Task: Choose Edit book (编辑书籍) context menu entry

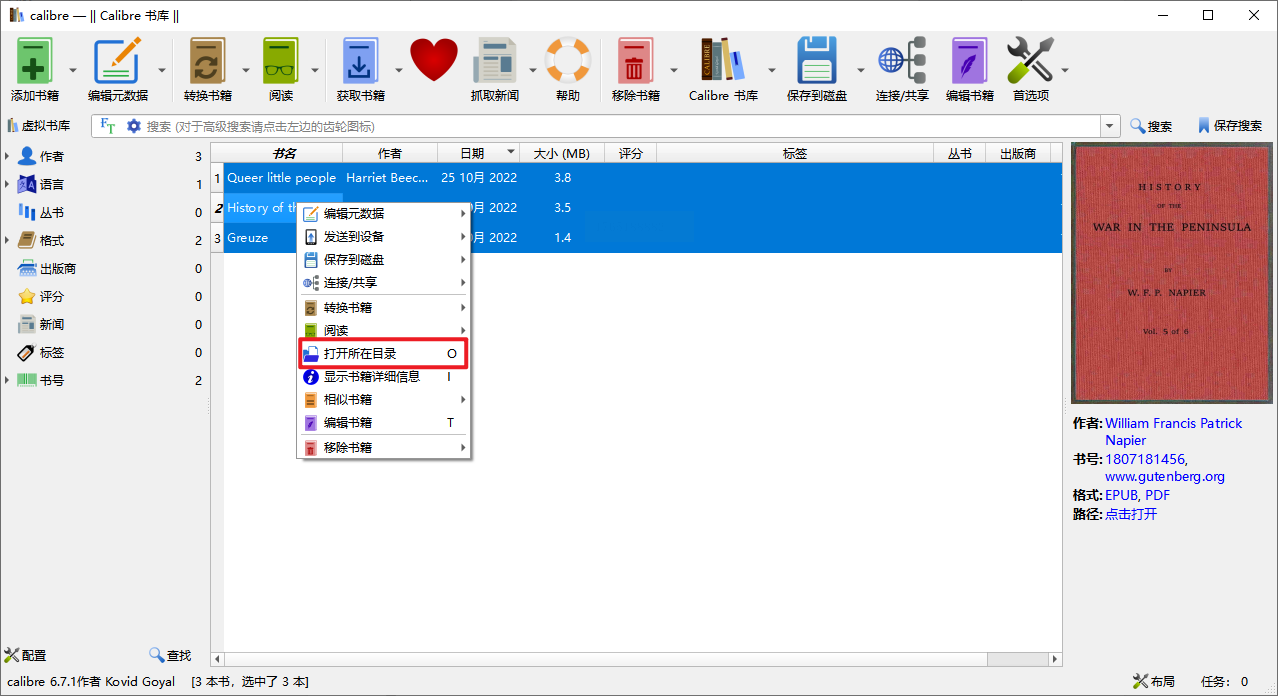Action: [x=384, y=422]
